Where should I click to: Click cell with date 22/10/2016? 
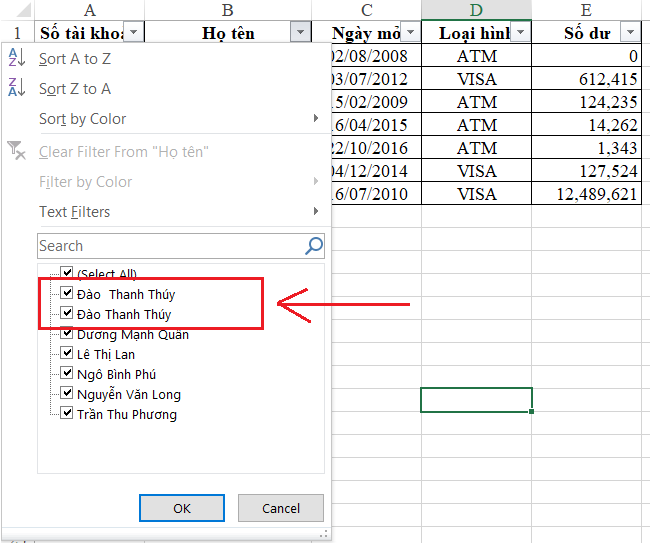pos(376,148)
